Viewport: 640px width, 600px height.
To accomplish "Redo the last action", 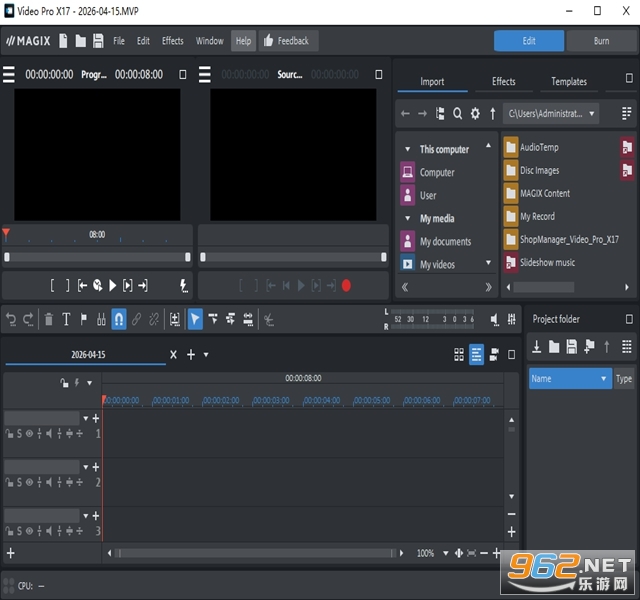I will 28,320.
